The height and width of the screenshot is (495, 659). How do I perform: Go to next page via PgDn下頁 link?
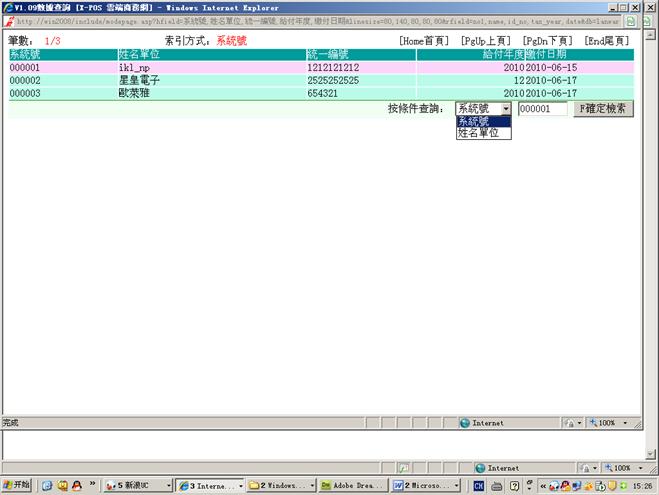point(546,41)
